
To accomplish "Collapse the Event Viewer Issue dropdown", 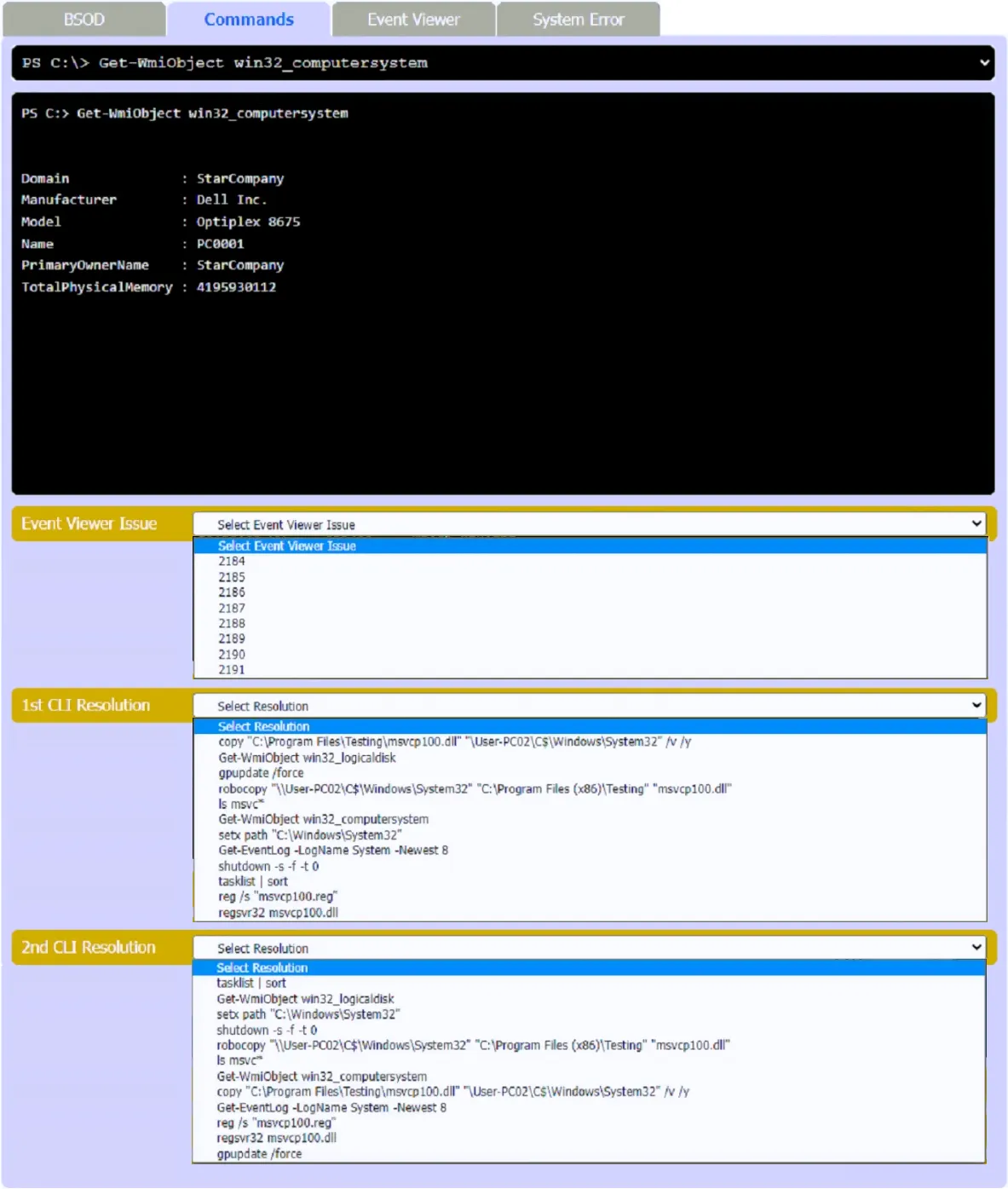I will click(590, 524).
